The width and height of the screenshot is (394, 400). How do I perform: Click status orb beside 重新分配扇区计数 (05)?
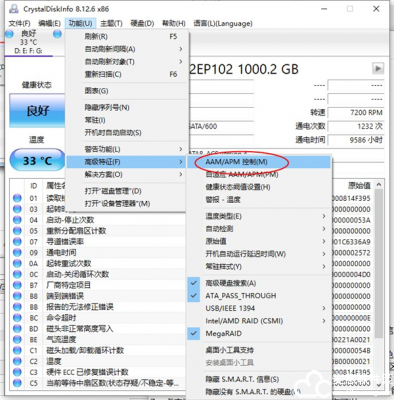pos(17,231)
